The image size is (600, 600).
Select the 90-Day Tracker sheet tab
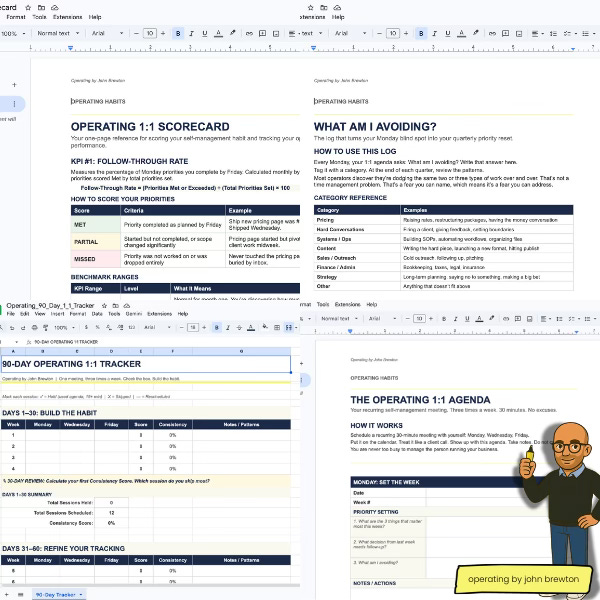point(59,595)
